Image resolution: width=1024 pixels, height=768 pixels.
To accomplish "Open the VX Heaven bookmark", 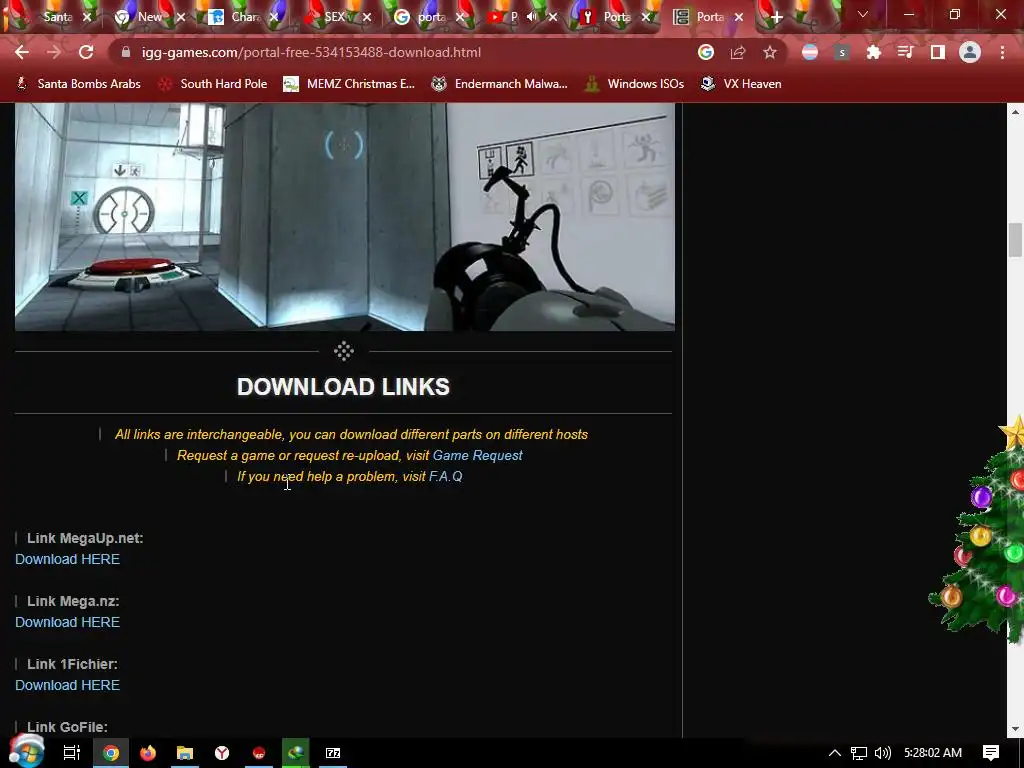I will [x=741, y=84].
